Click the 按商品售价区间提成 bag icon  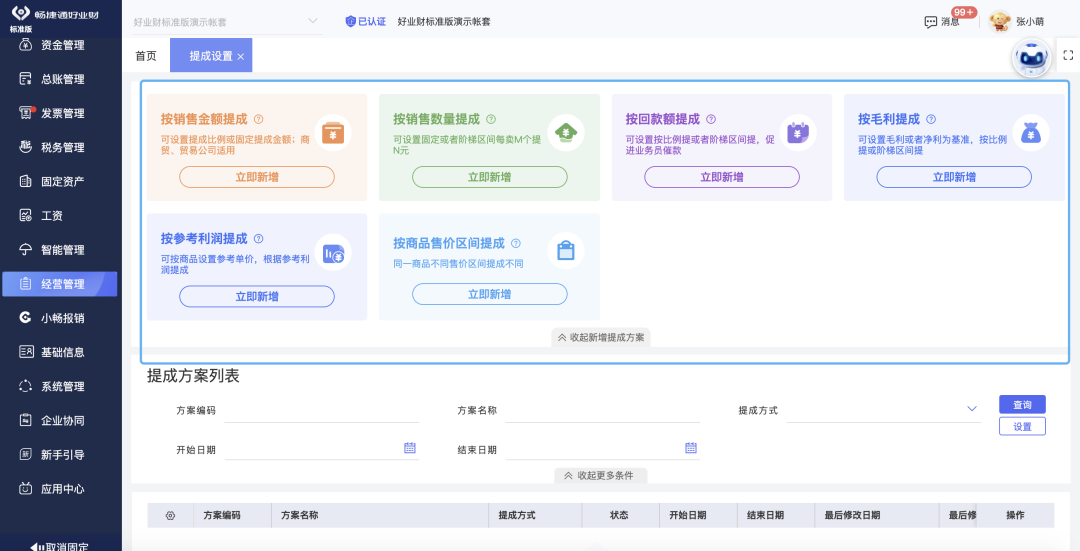pyautogui.click(x=566, y=251)
